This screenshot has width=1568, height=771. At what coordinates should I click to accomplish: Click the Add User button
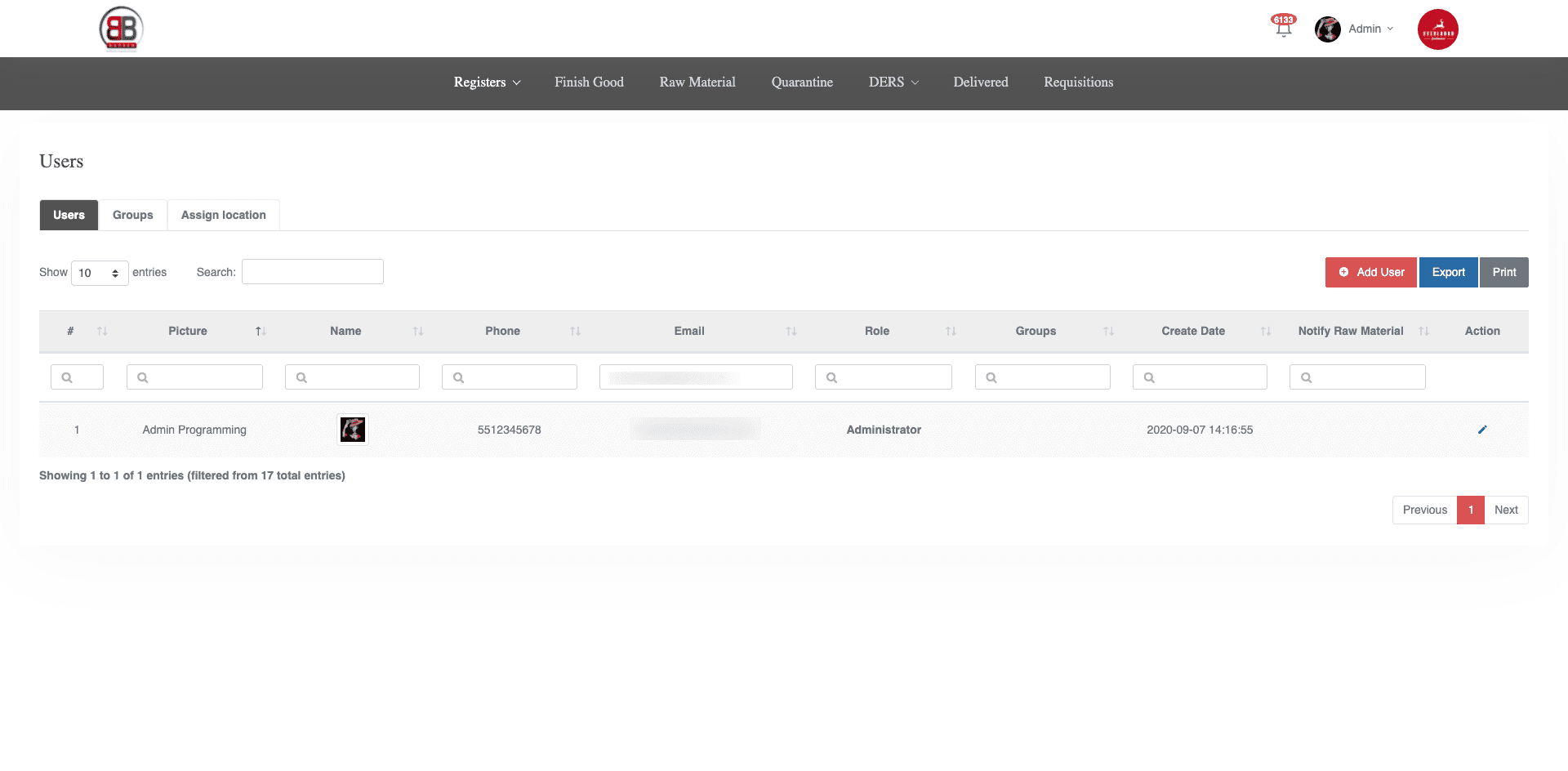pyautogui.click(x=1371, y=272)
